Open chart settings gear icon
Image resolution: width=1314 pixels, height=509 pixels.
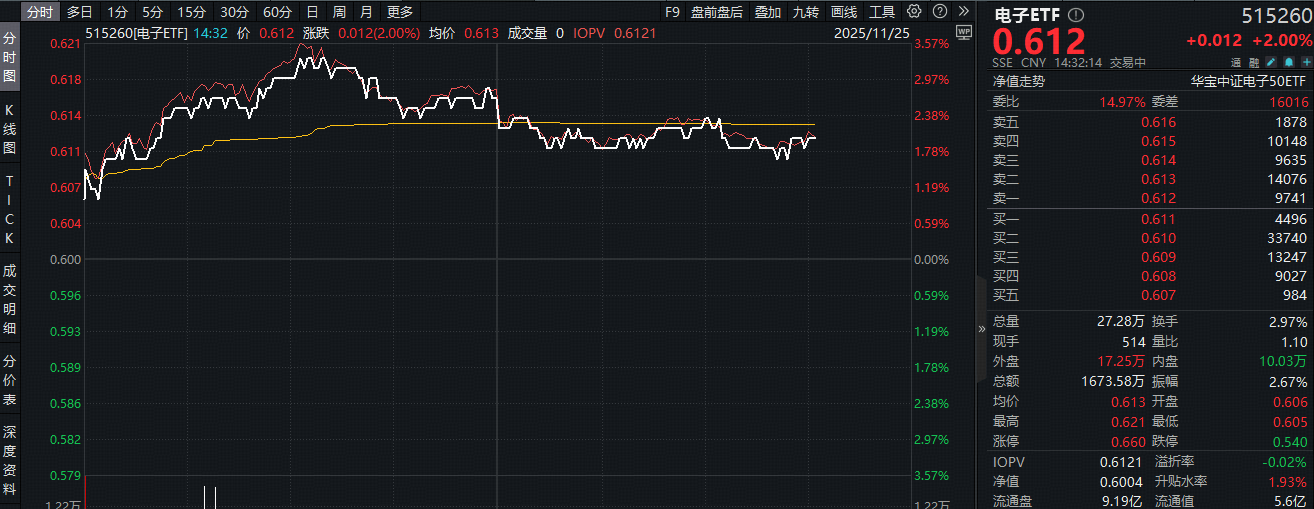point(913,12)
